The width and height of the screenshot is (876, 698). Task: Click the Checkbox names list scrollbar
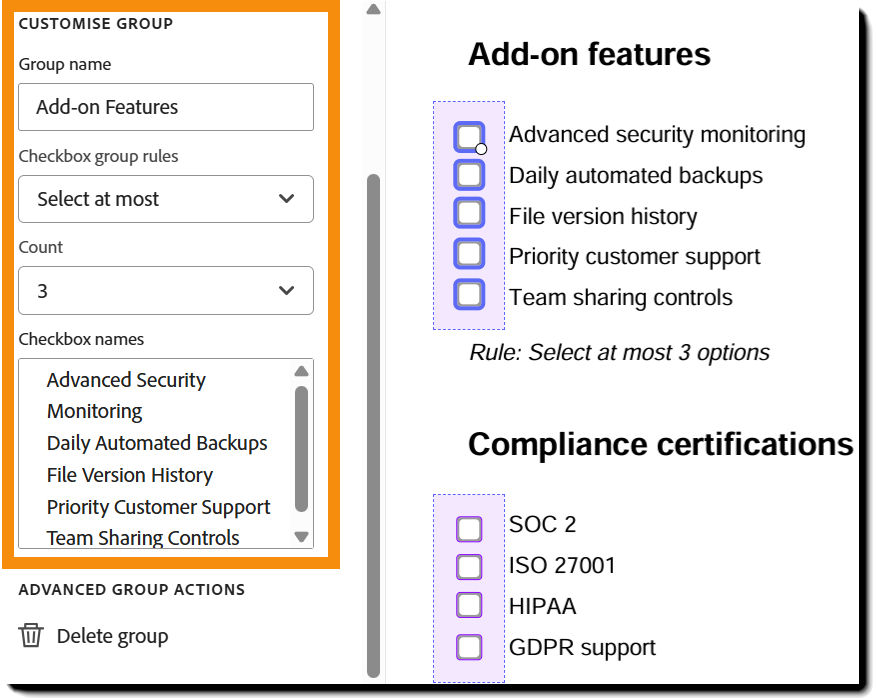click(x=301, y=445)
